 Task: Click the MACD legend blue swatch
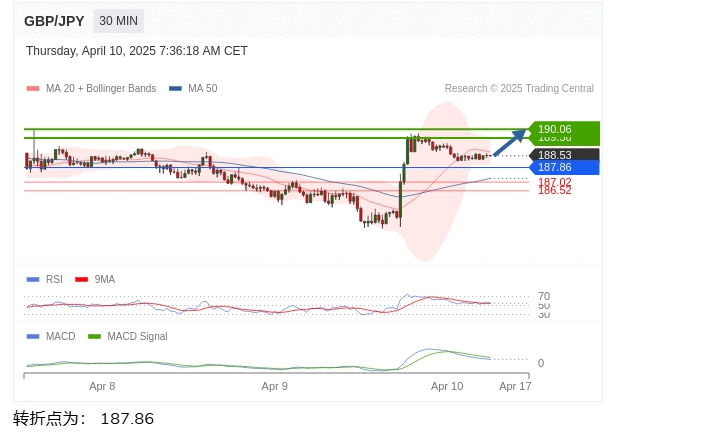33,336
